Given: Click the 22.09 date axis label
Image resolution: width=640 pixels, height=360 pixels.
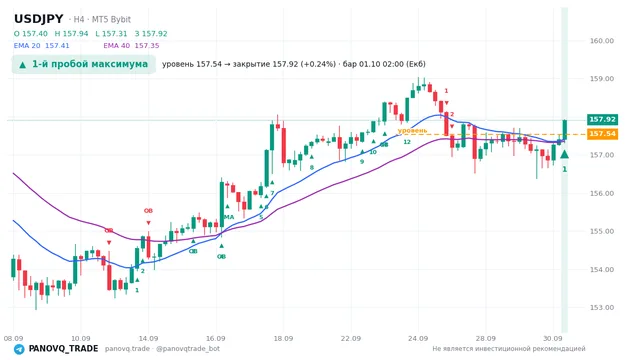Looking at the screenshot, I should pyautogui.click(x=351, y=338).
